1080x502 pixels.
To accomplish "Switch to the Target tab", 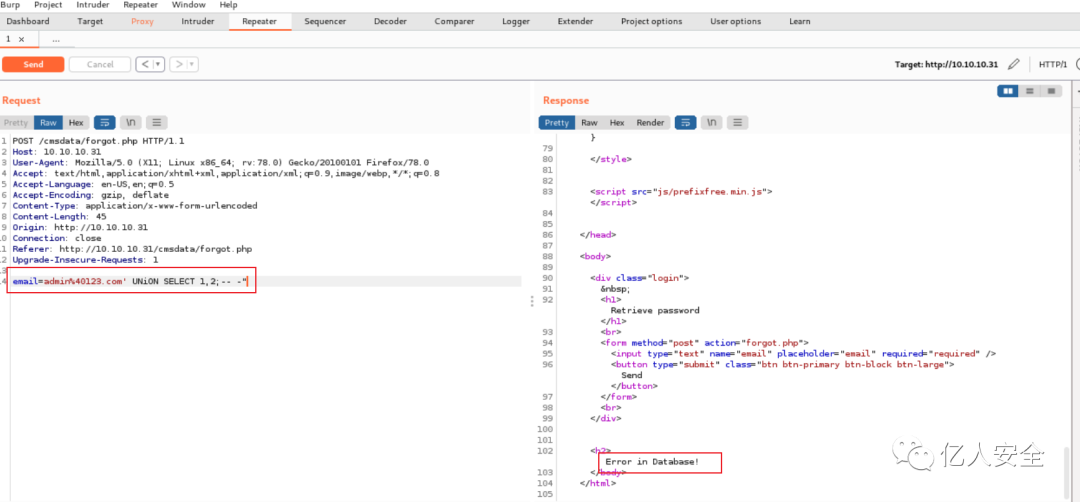I will pyautogui.click(x=90, y=21).
